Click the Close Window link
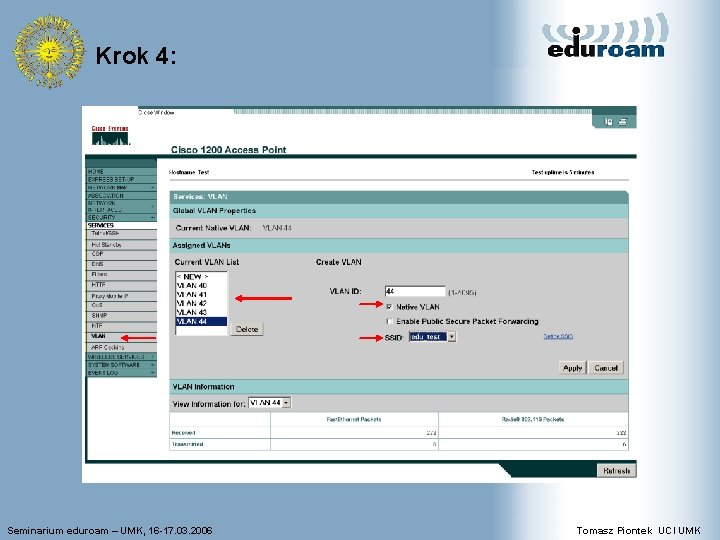The height and width of the screenshot is (540, 720). point(156,112)
